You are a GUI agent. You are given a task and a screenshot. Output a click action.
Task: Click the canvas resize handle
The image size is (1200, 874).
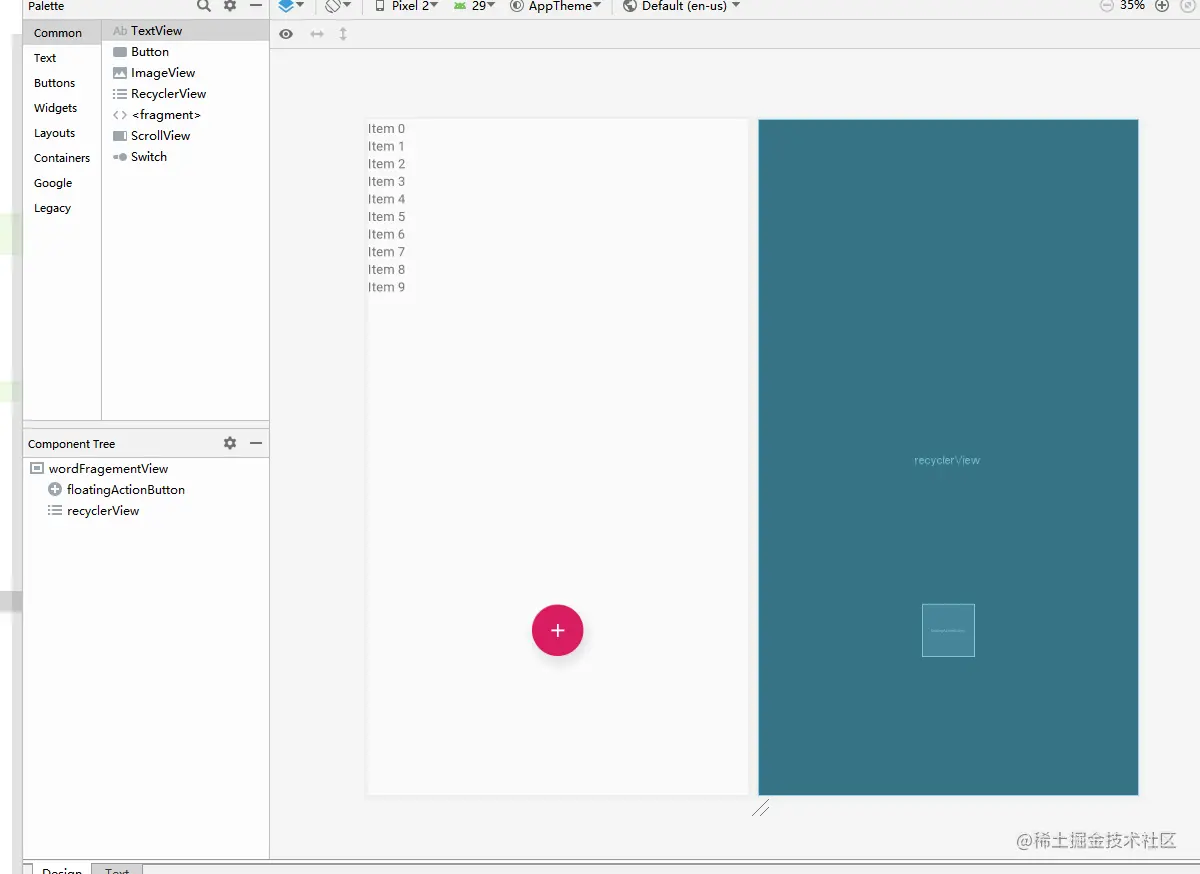coord(761,808)
